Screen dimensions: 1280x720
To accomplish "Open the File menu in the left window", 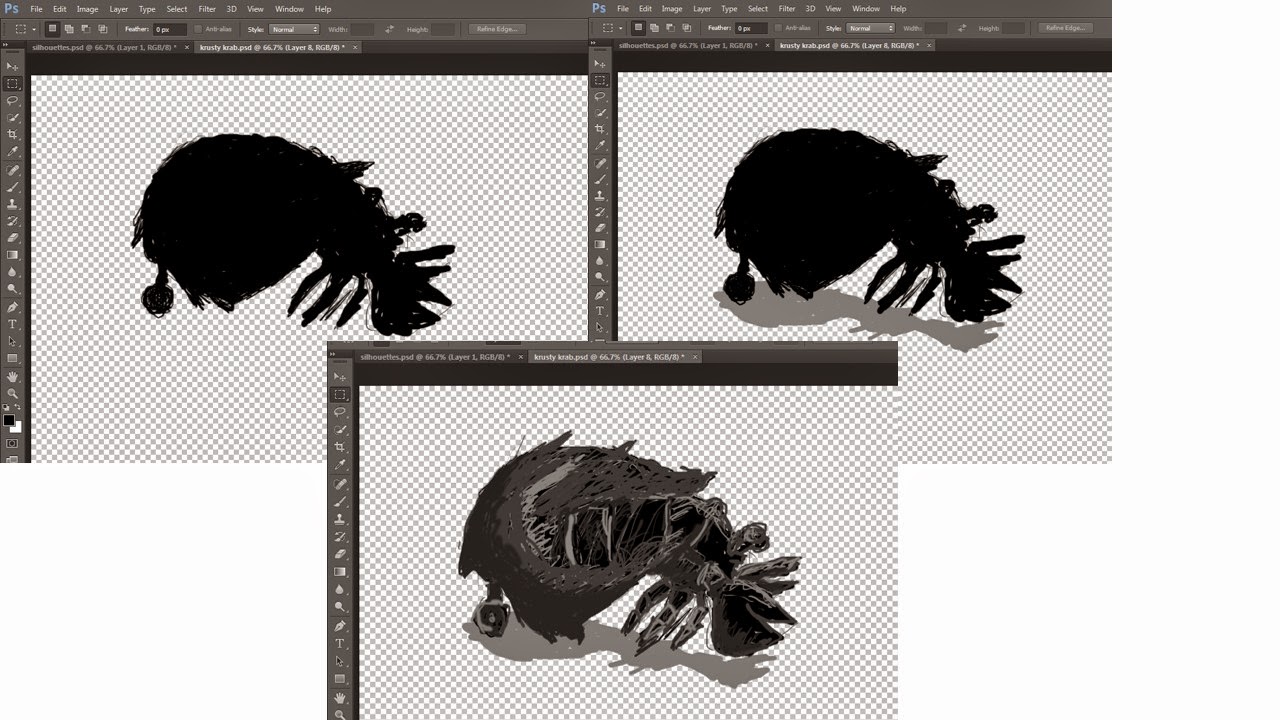I will [36, 9].
